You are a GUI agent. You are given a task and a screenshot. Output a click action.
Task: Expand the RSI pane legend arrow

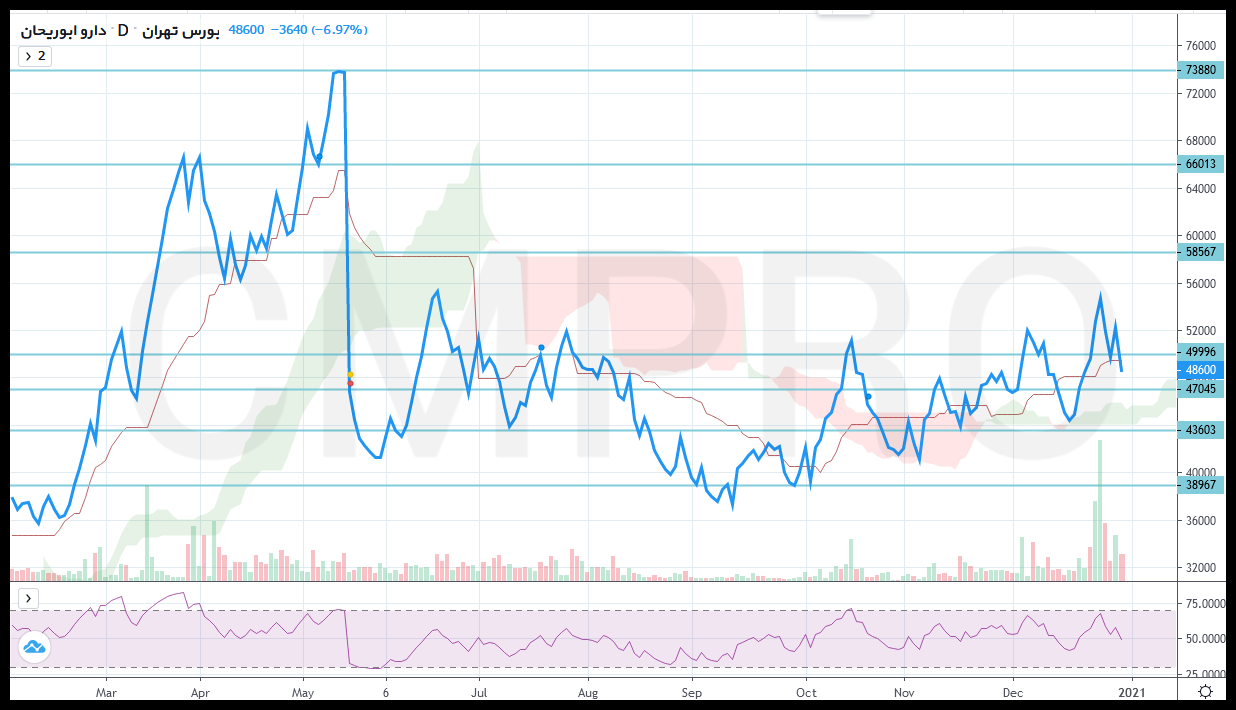coord(28,598)
